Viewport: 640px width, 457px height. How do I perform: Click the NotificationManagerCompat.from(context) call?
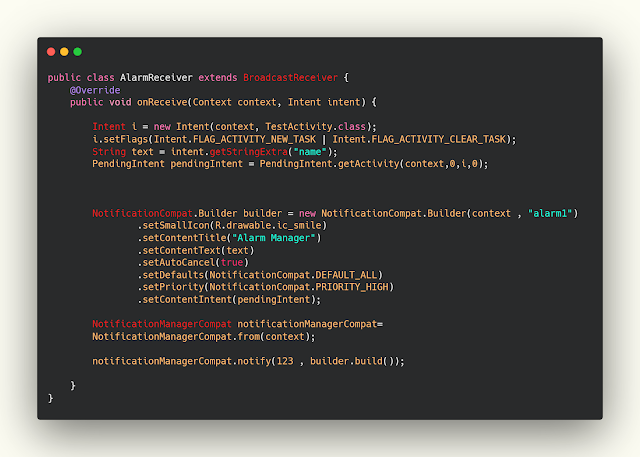point(204,337)
